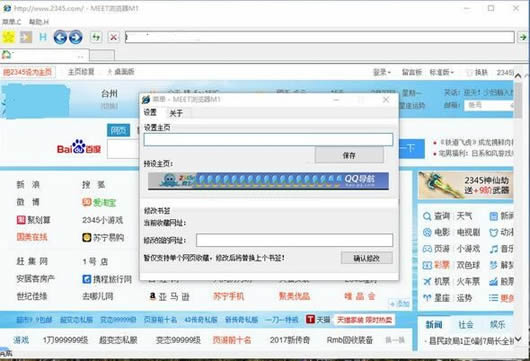Screen dimensions: 530x361
Task: Select the 新闻 news tab
Action: tap(434, 325)
